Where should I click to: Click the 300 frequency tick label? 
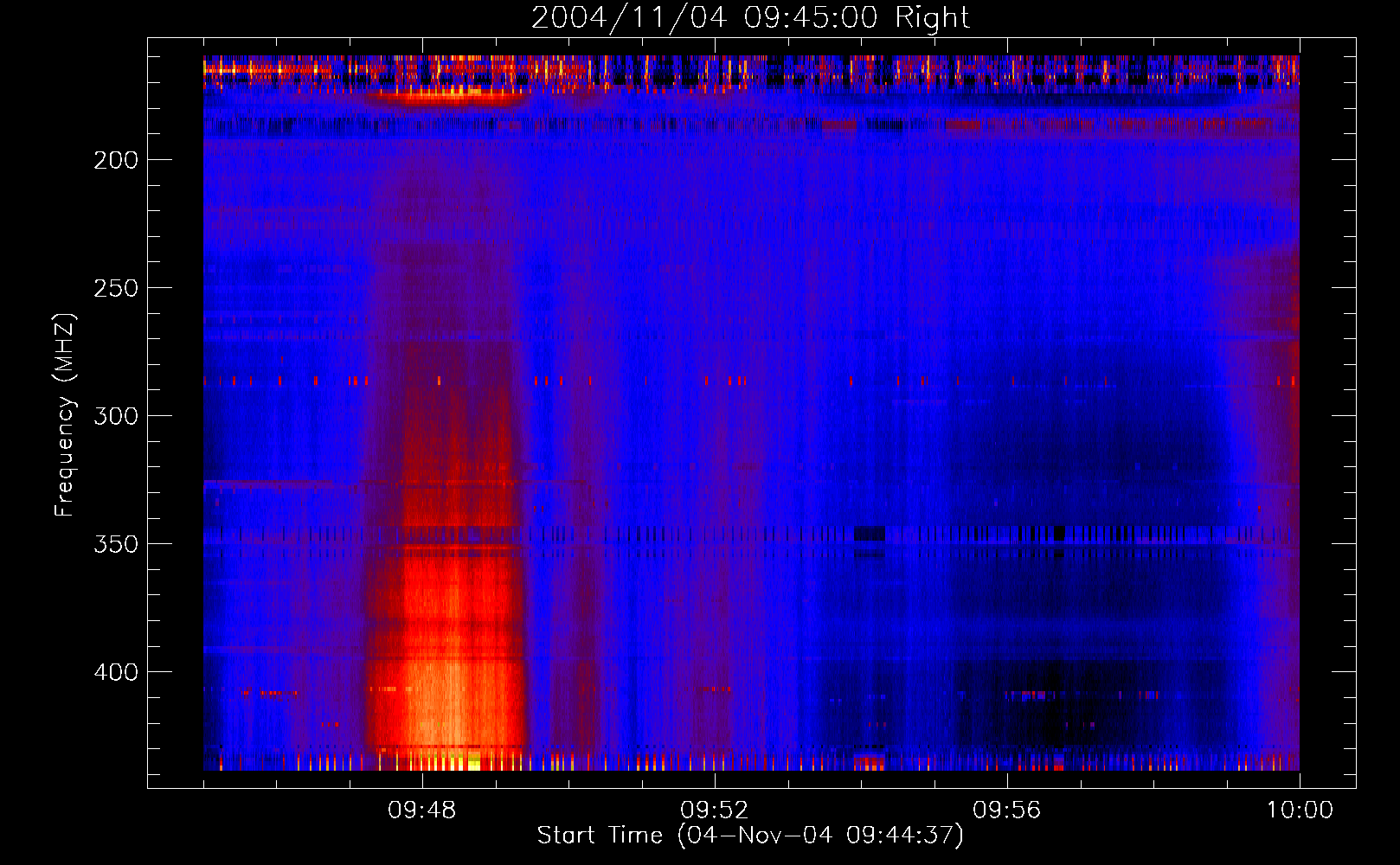pos(116,416)
